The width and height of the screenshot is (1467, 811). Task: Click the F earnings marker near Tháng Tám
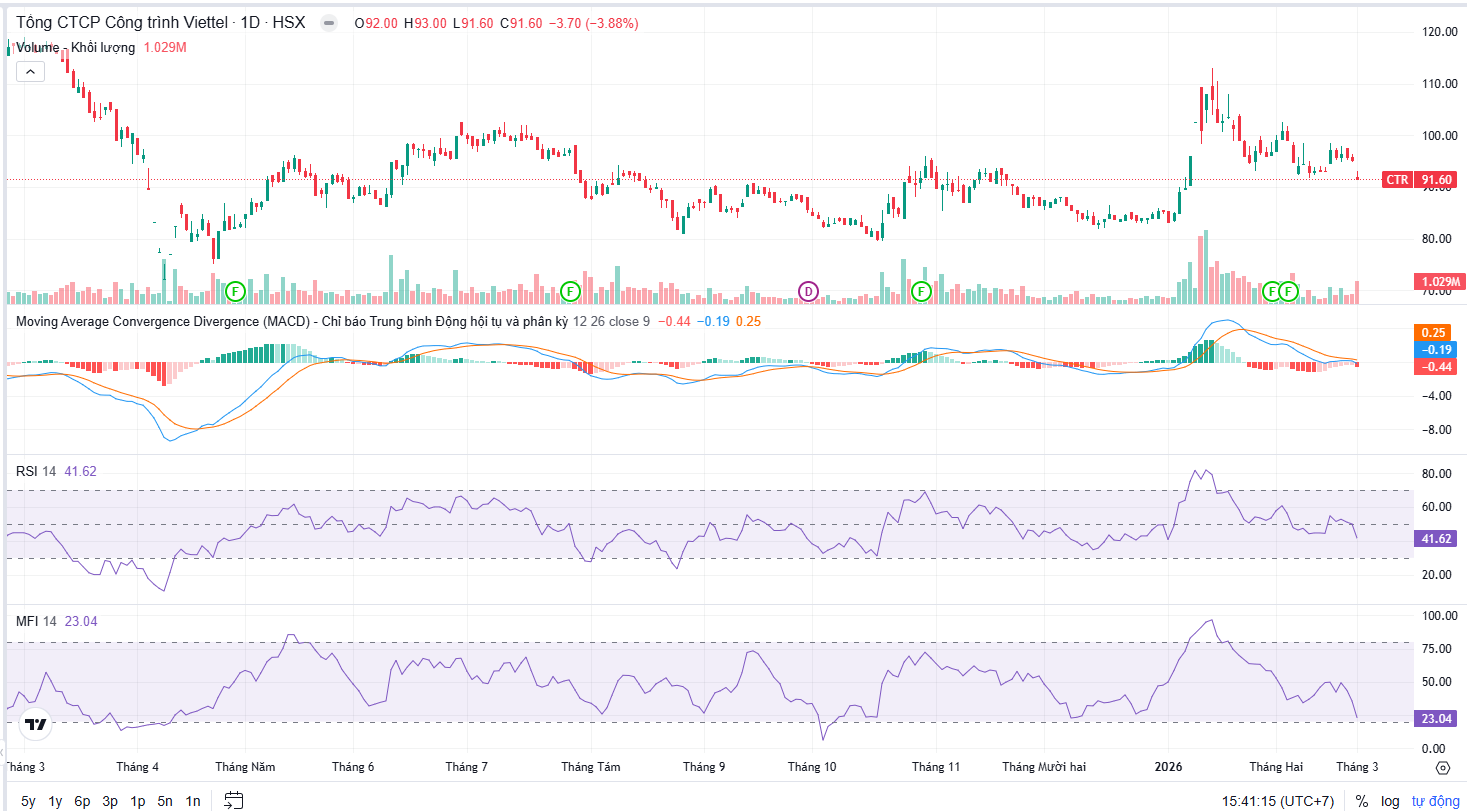tap(570, 291)
